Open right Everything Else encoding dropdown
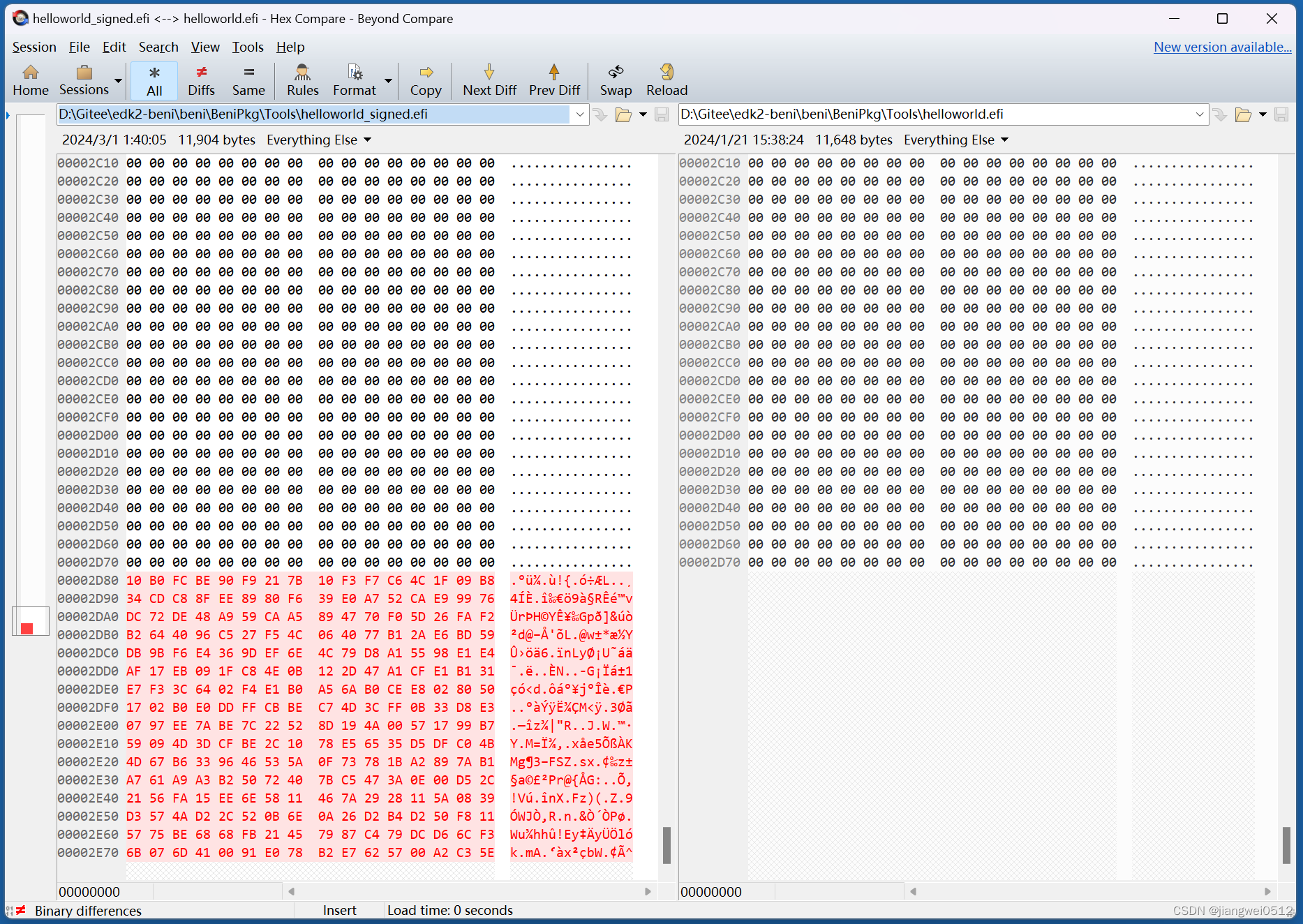Screen dimensions: 1303x924 tap(956, 140)
